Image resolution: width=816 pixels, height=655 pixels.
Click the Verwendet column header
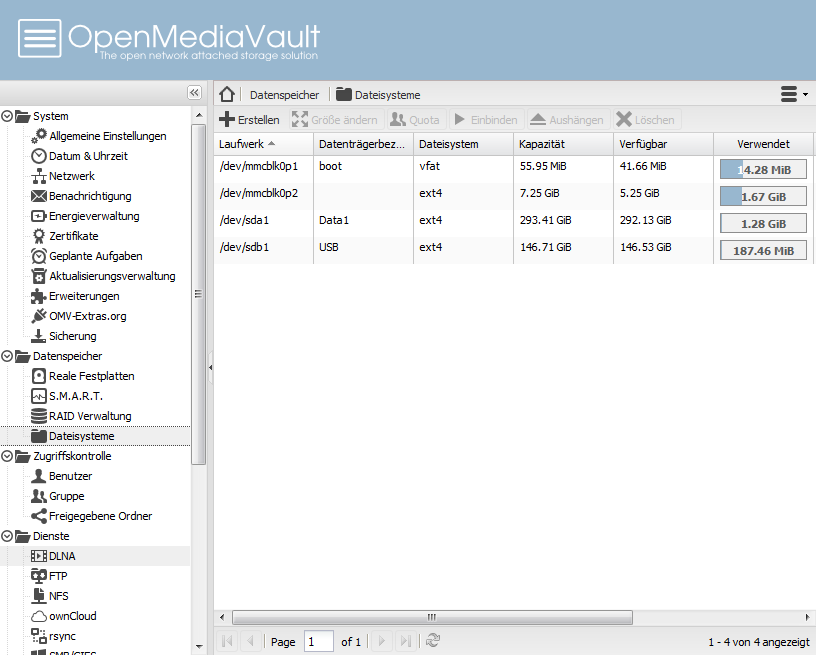tap(763, 144)
